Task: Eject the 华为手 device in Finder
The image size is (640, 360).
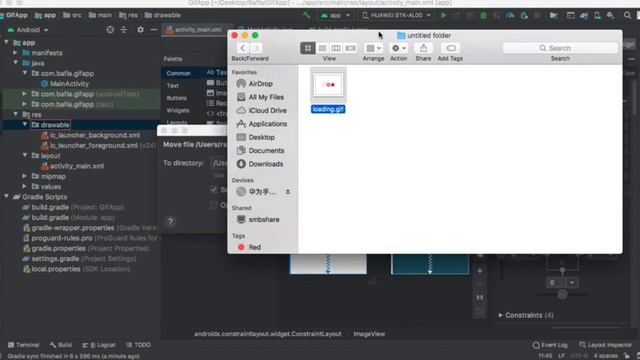Action: [288, 191]
